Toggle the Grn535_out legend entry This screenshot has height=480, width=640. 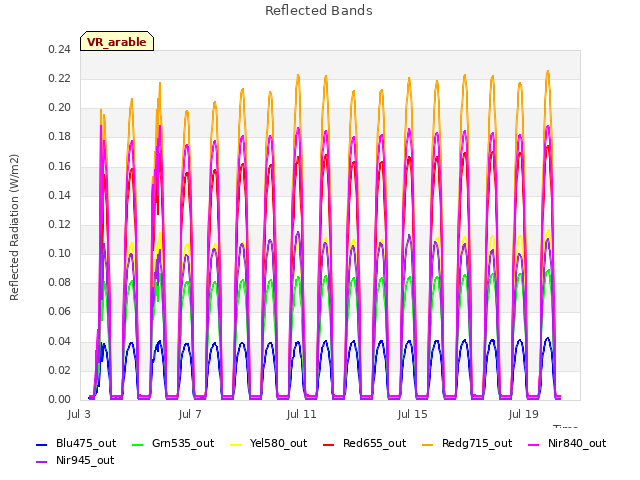[x=173, y=443]
